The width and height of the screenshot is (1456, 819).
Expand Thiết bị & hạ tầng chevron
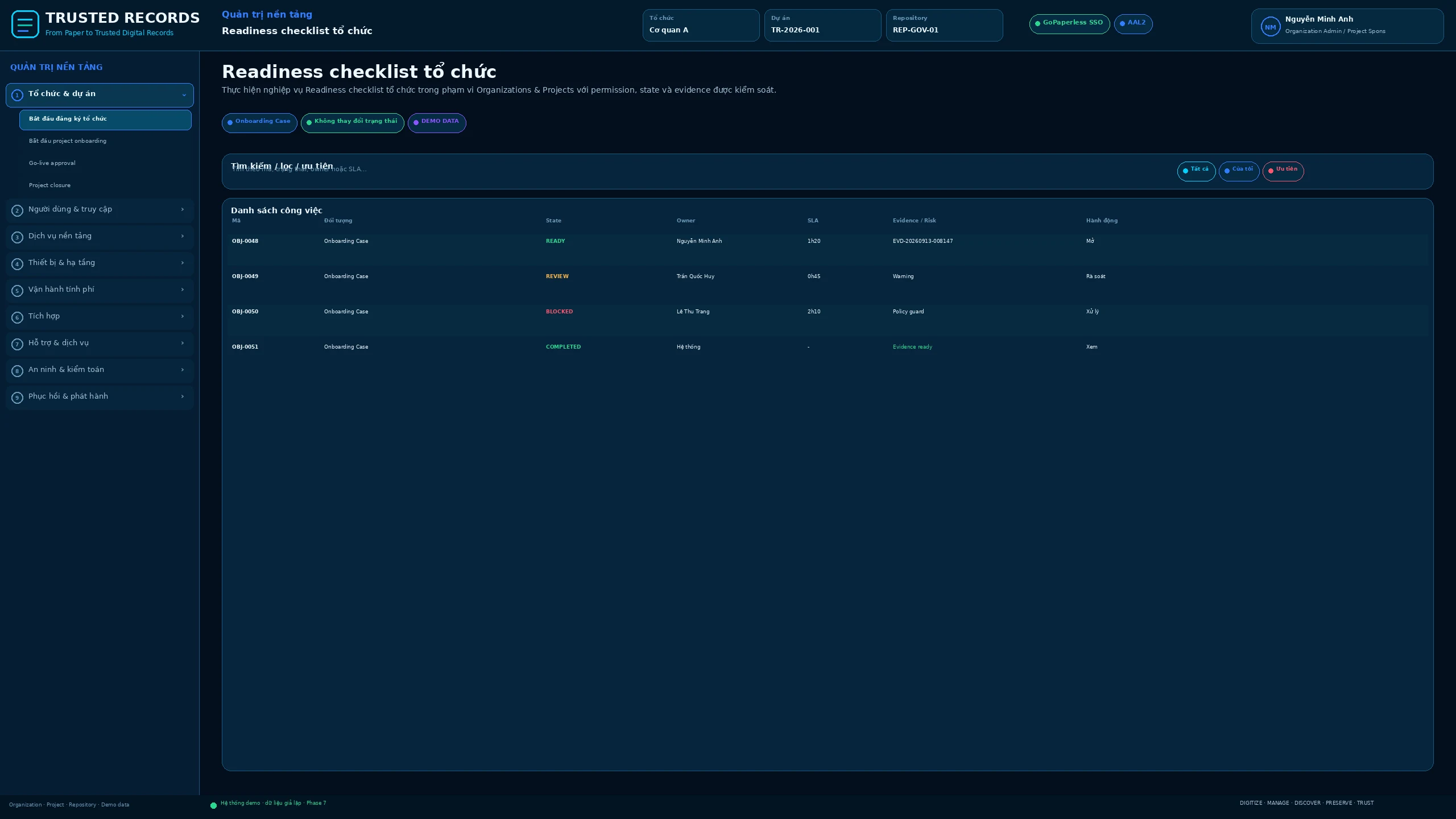click(183, 263)
